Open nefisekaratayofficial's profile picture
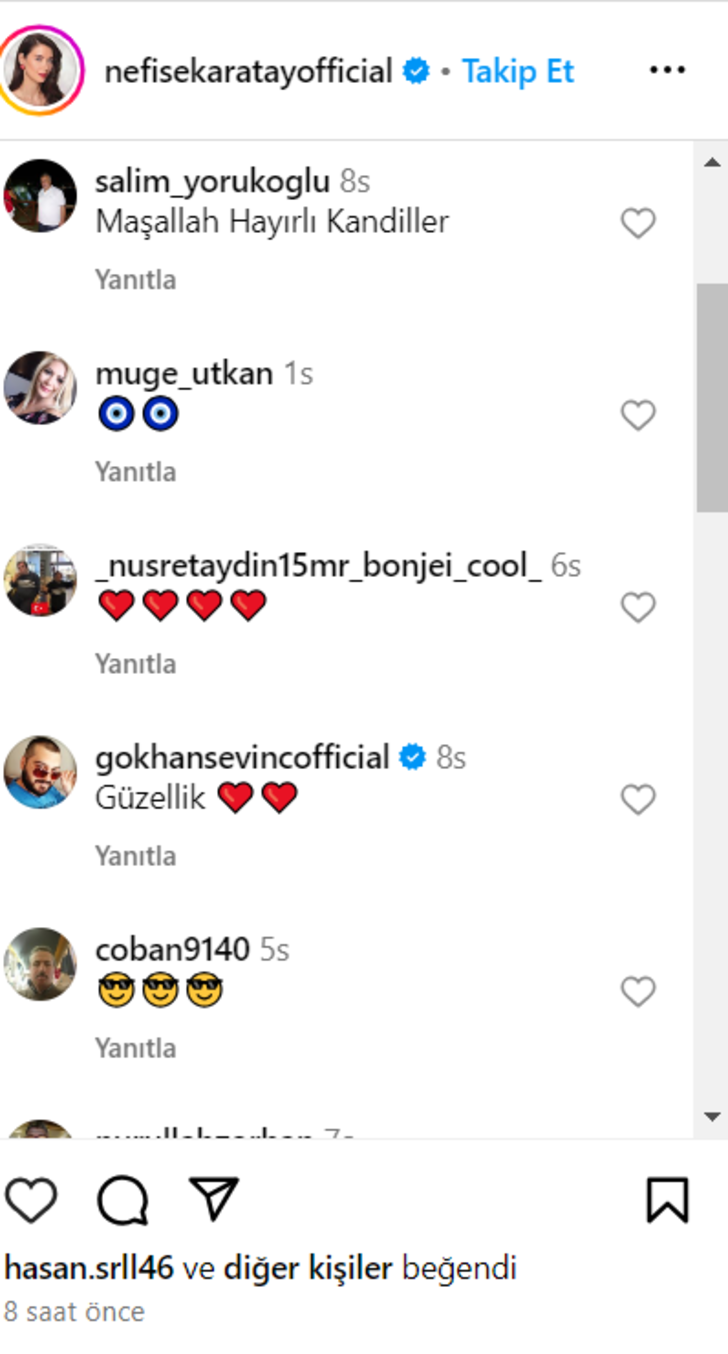 click(45, 68)
